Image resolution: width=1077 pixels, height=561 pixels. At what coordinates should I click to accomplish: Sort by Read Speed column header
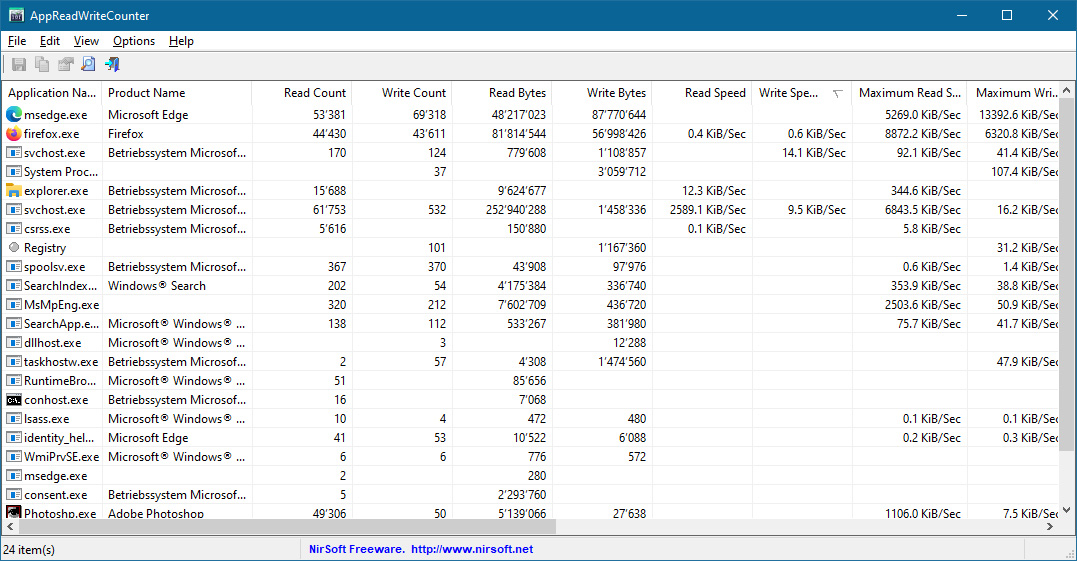coord(702,93)
